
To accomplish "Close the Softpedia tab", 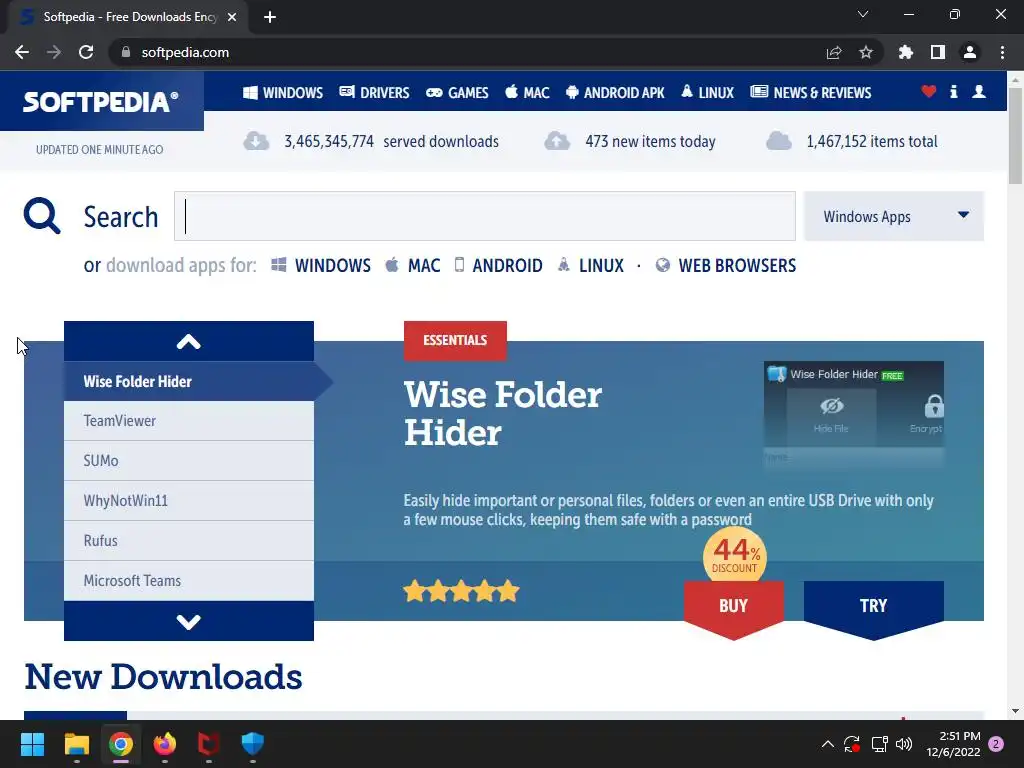I will [232, 17].
